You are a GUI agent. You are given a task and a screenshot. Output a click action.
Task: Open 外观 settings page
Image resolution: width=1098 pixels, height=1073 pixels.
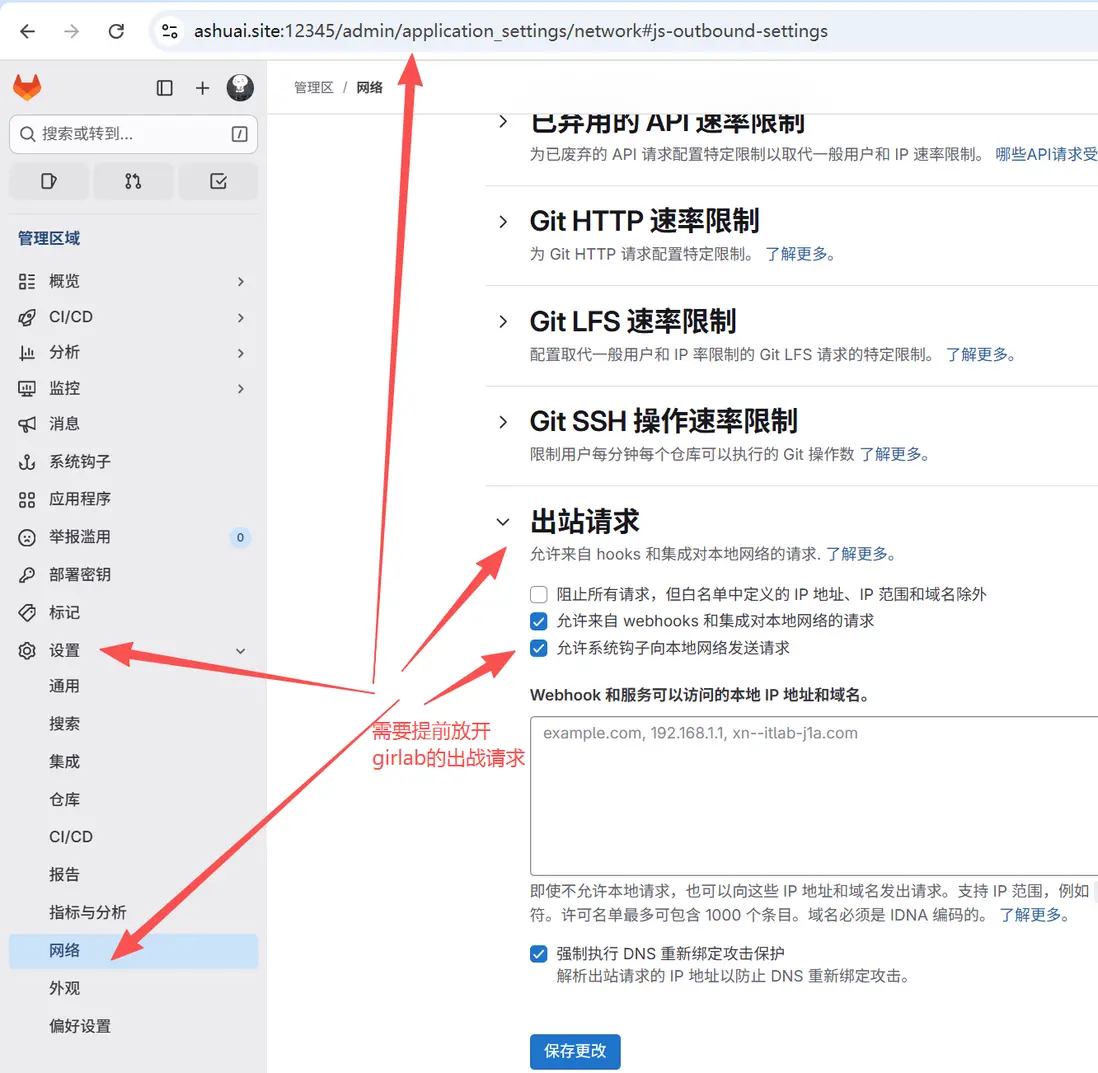point(64,988)
